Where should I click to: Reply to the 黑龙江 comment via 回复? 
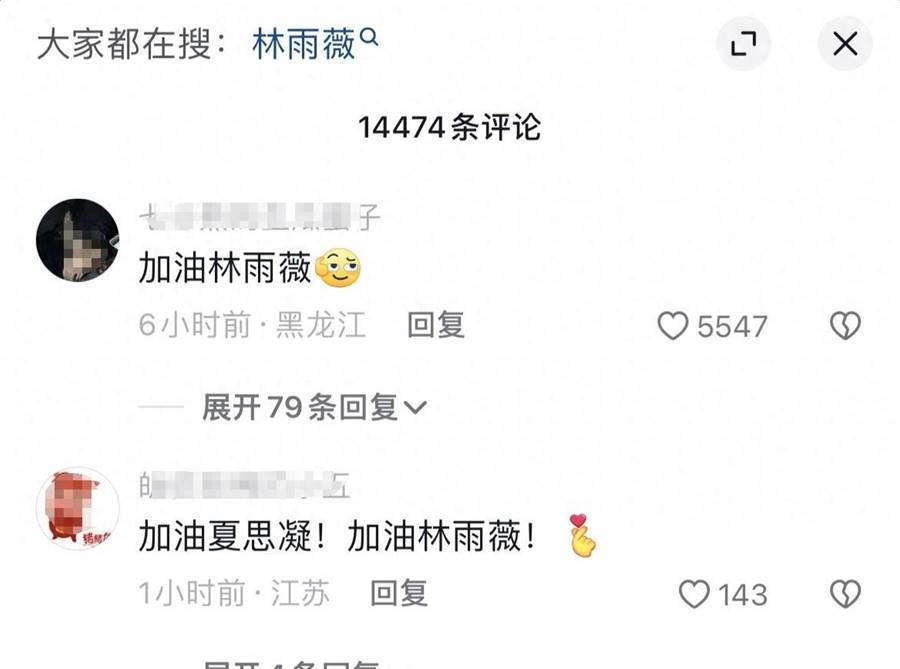[x=436, y=325]
